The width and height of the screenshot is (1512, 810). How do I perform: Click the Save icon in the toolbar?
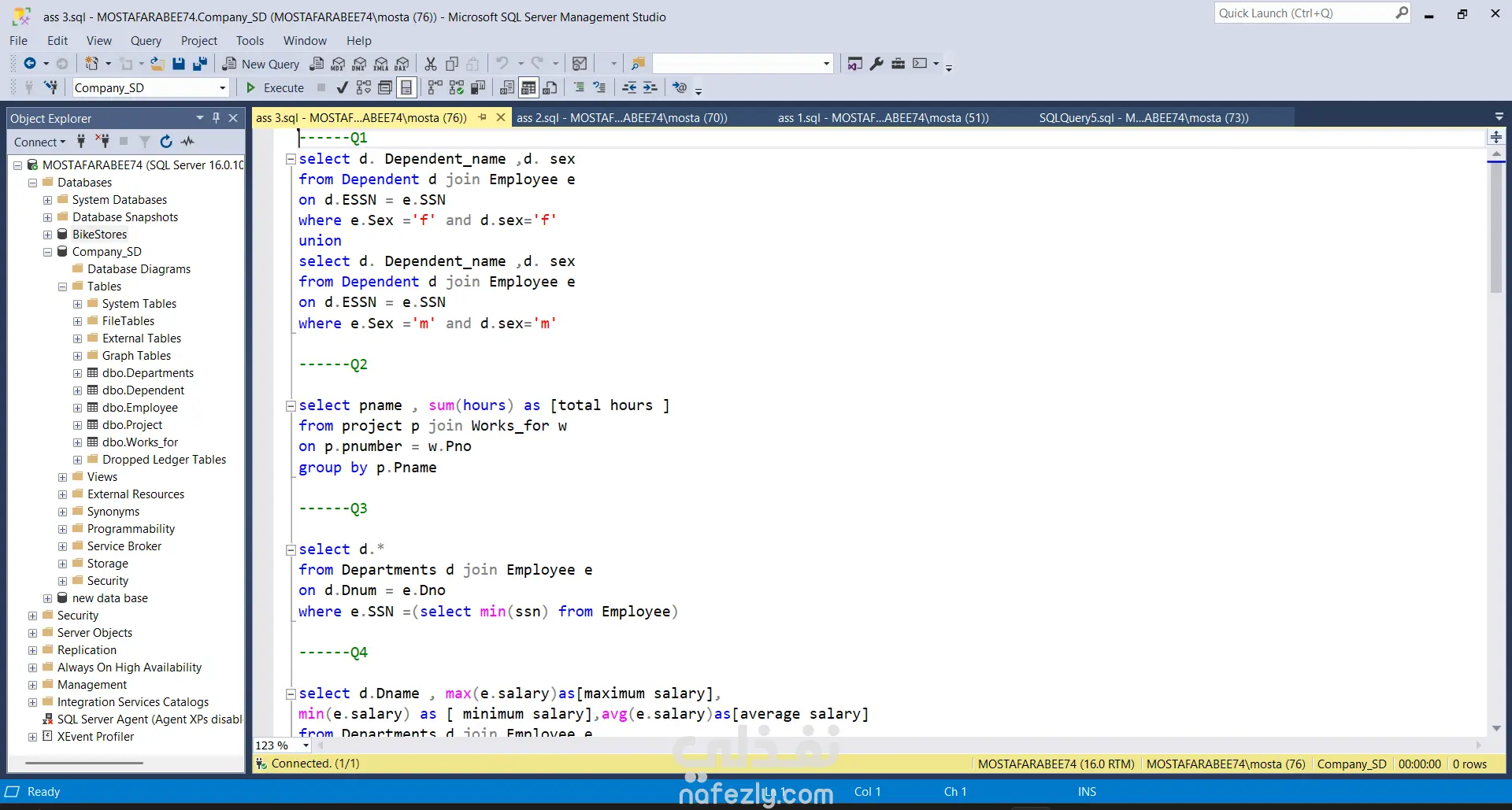(179, 64)
